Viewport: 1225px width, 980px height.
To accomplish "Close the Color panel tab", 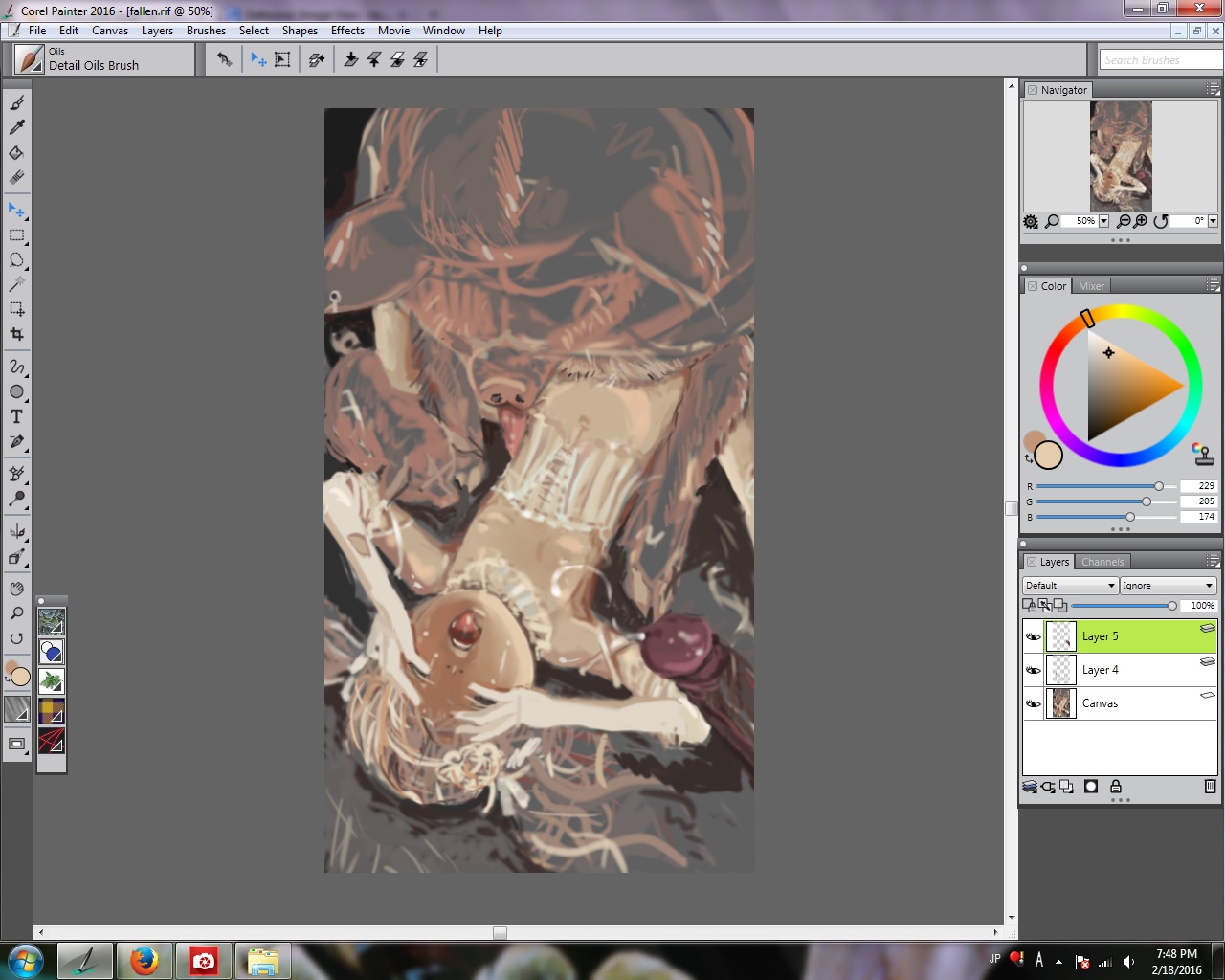I will pyautogui.click(x=1033, y=286).
